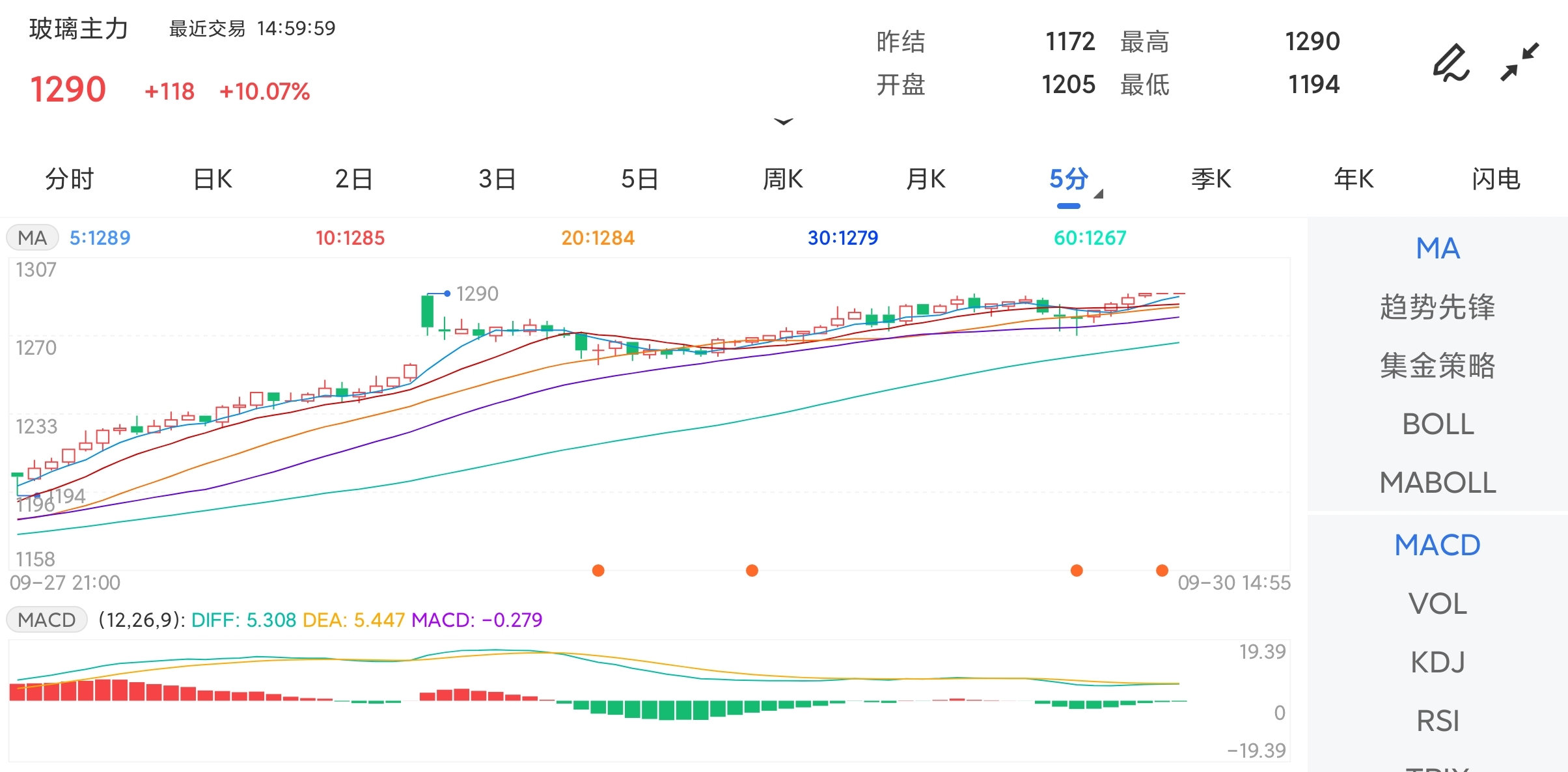Screen dimensions: 1568x772
Task: Choose MA in the indicator sidebar
Action: tap(1438, 249)
